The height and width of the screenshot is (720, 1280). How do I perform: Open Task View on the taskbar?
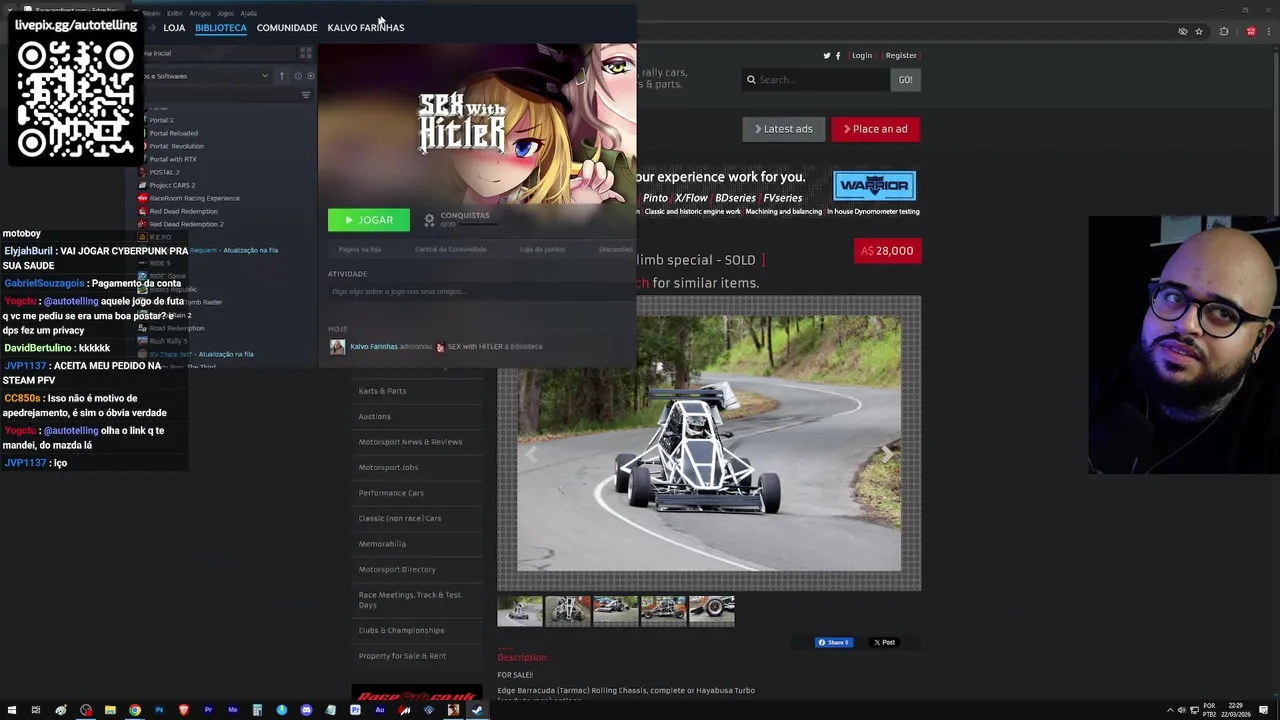pos(36,710)
